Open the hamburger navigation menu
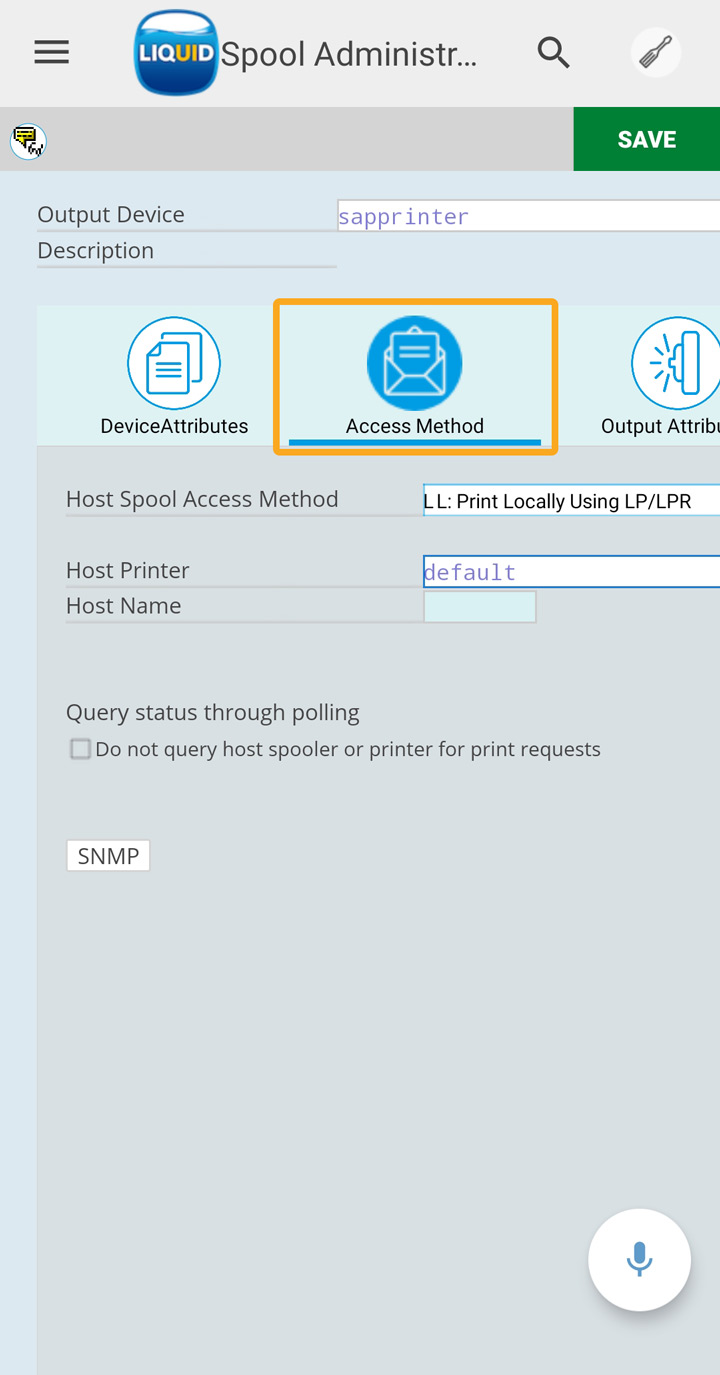 click(x=51, y=53)
